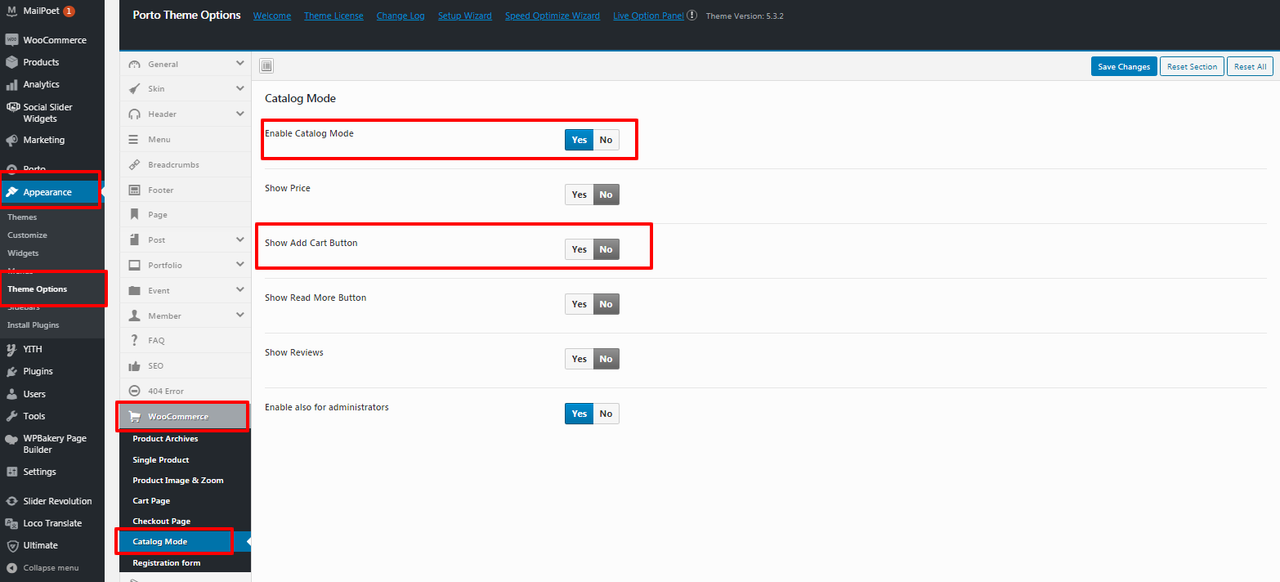Open the Live Option Panel link
Image resolution: width=1280 pixels, height=582 pixels.
[x=648, y=16]
